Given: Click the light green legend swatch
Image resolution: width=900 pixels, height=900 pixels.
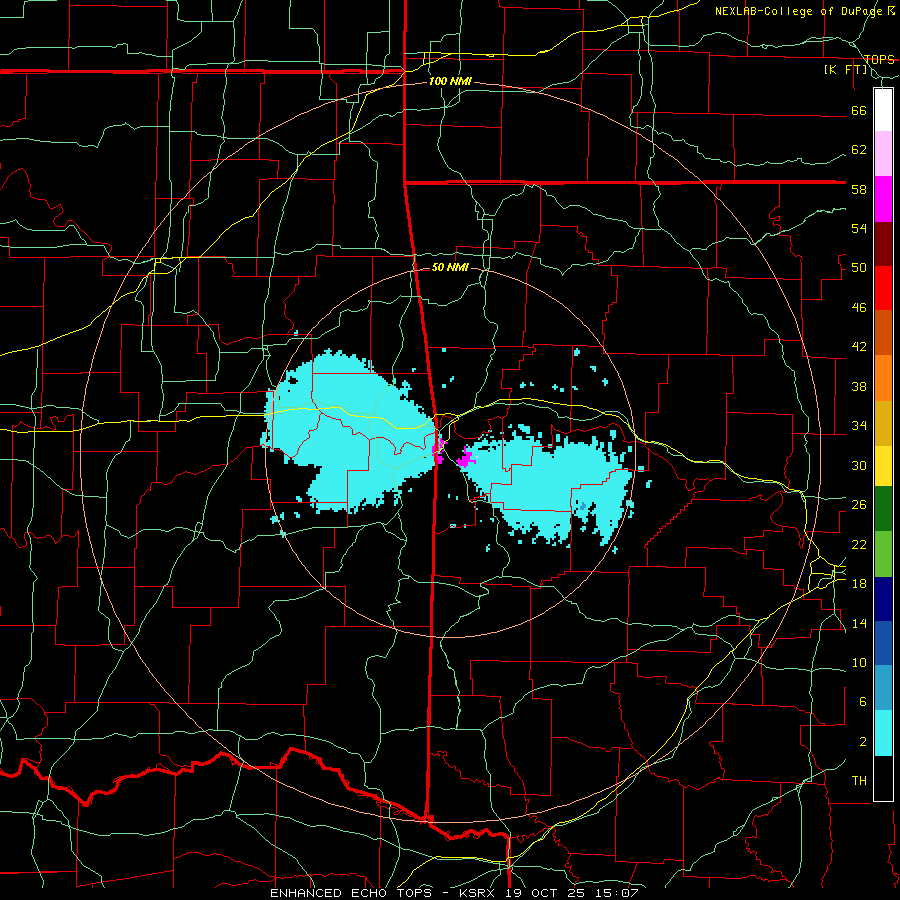Looking at the screenshot, I should point(883,554).
